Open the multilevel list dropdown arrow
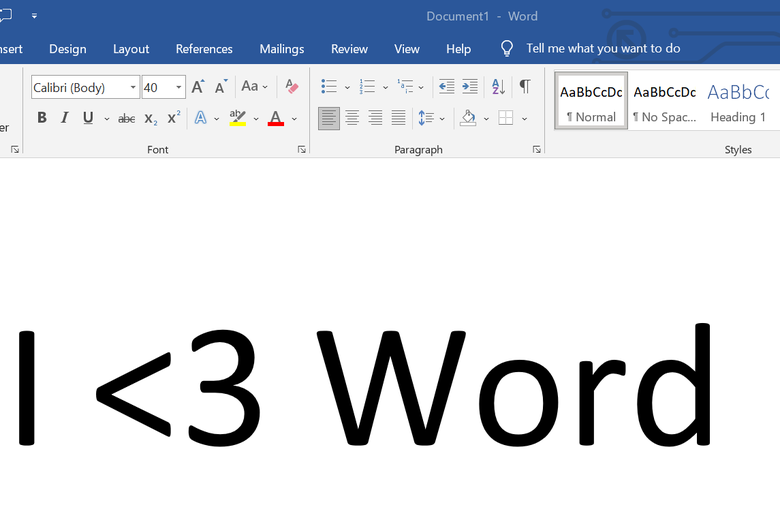Viewport: 780px width, 520px height. 421,88
